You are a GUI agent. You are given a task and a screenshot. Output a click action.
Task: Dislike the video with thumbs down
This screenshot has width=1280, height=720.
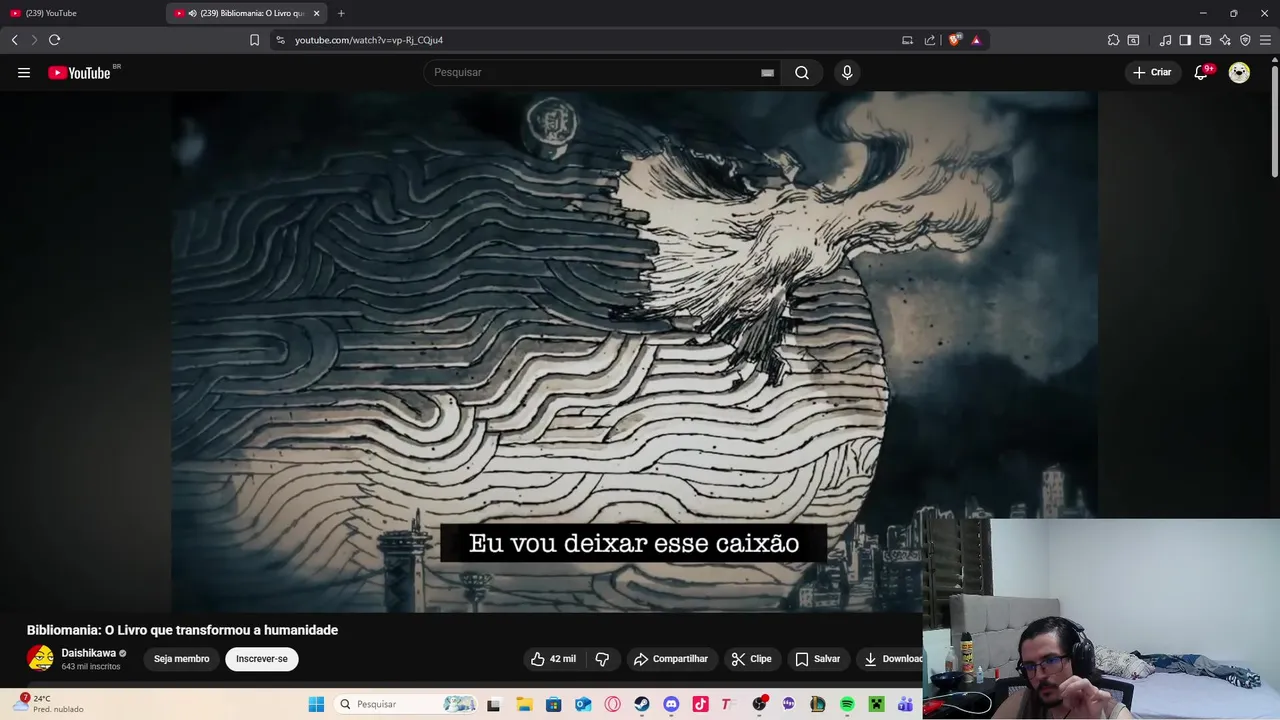point(602,659)
